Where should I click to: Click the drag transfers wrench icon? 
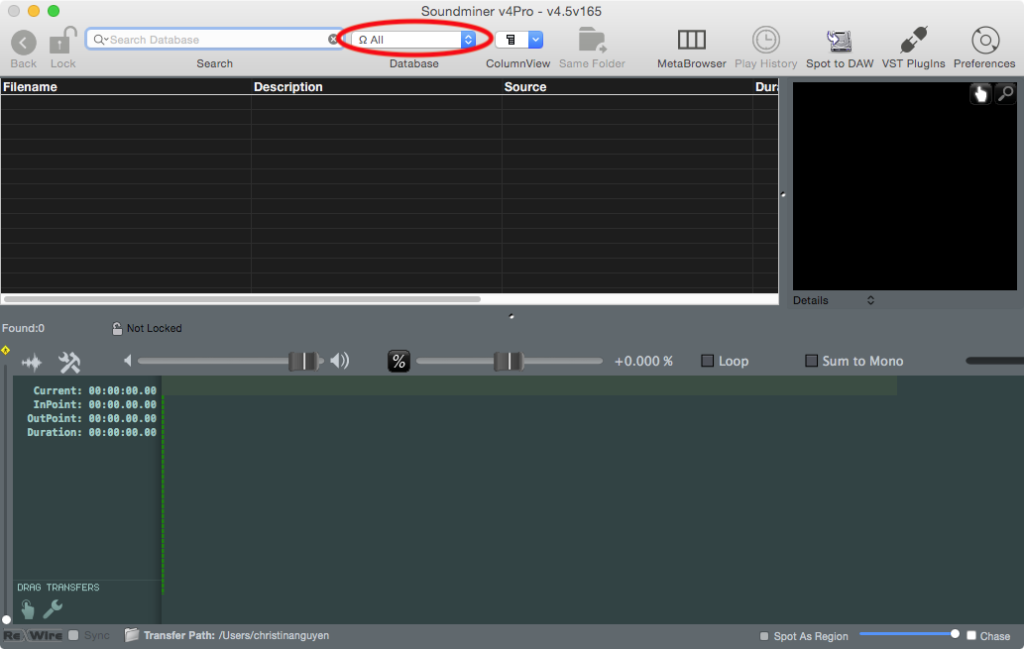pos(53,609)
